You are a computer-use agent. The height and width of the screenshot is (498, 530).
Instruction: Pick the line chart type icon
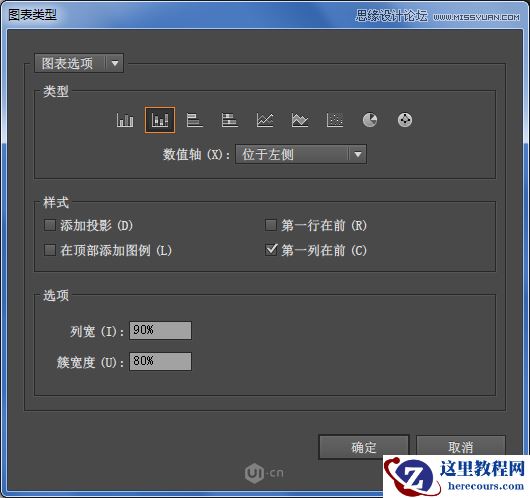coord(265,120)
